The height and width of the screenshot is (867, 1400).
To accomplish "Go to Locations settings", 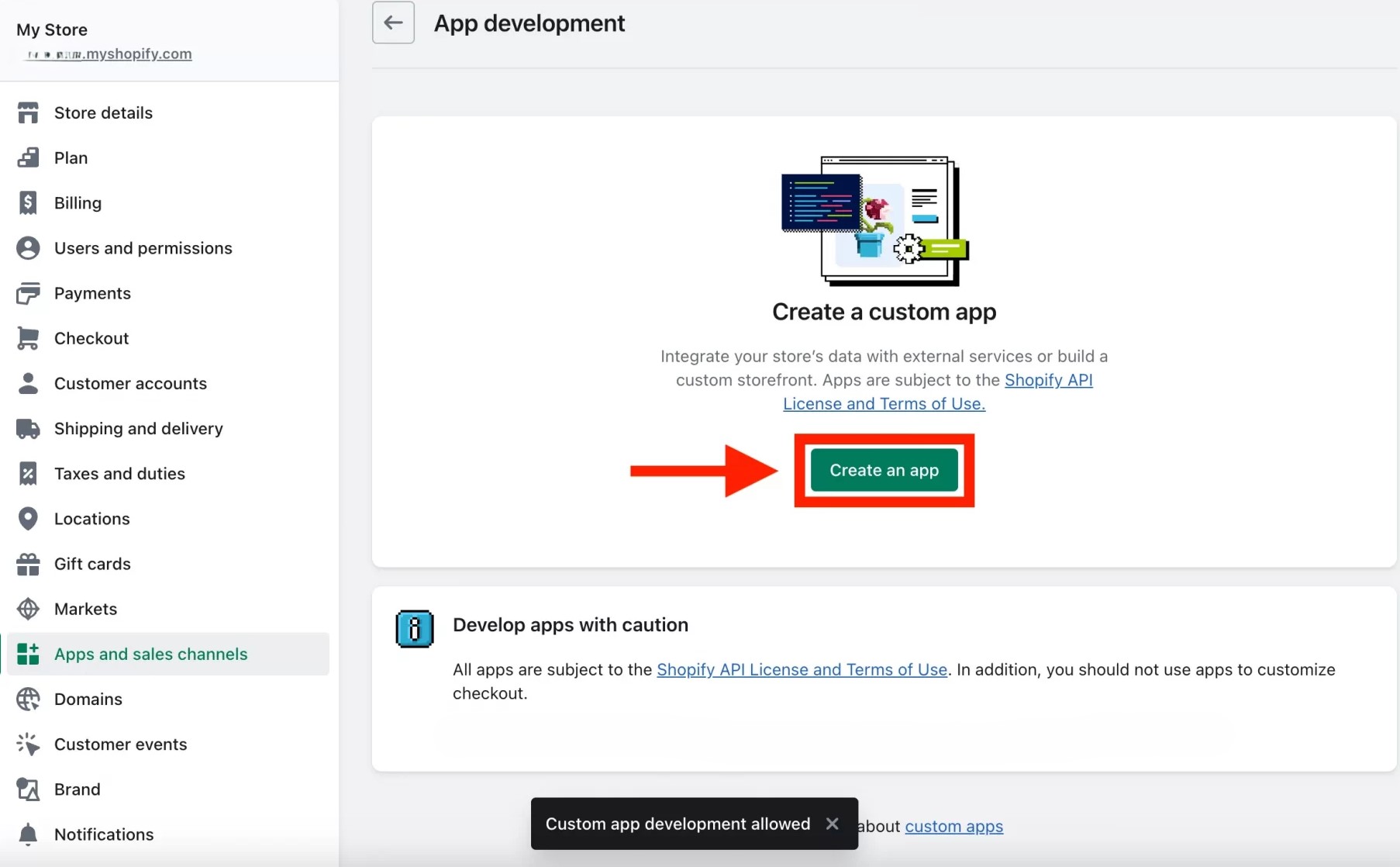I will click(x=168, y=519).
